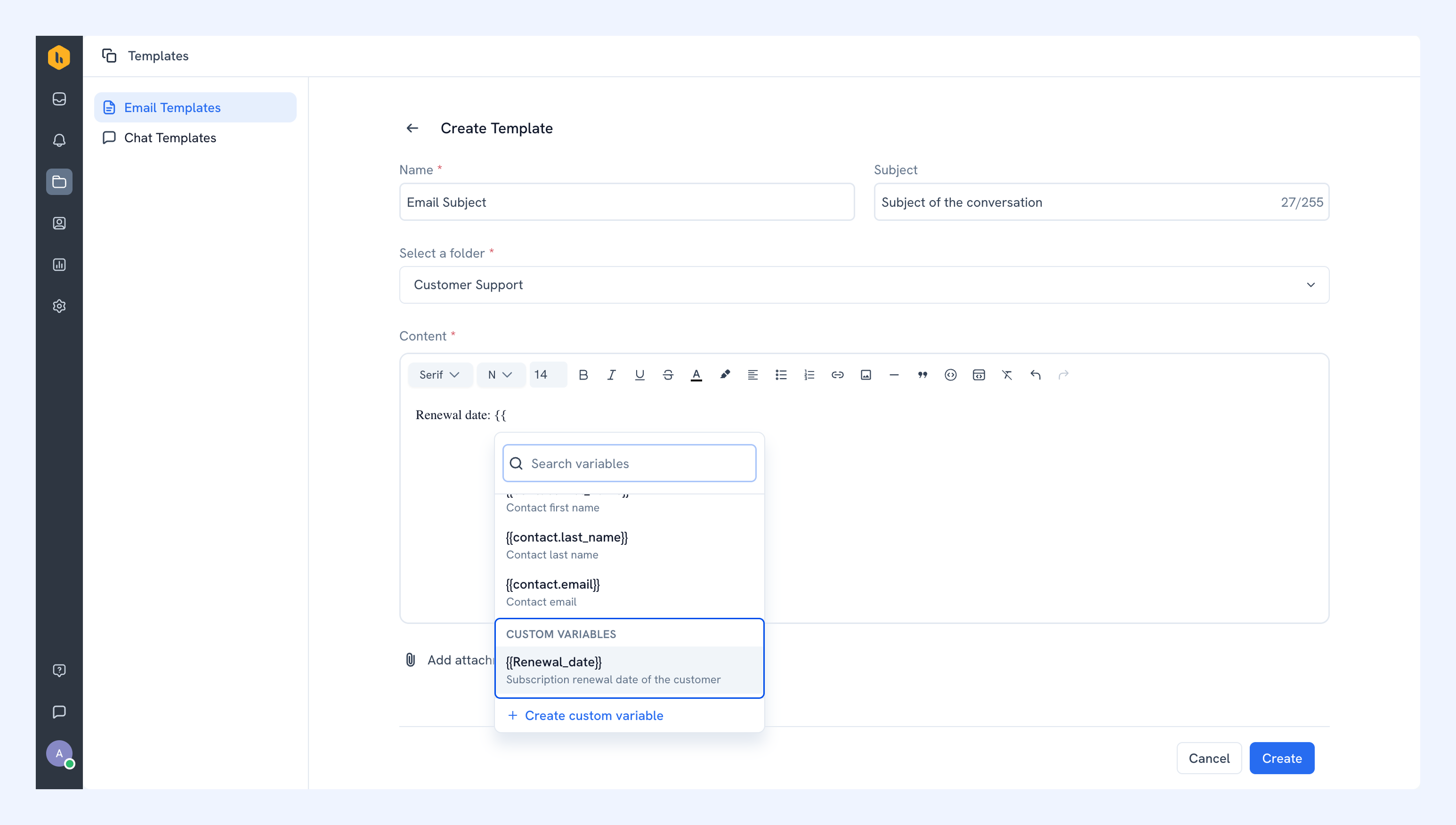Undo the last edit
The height and width of the screenshot is (825, 1456).
point(1035,374)
